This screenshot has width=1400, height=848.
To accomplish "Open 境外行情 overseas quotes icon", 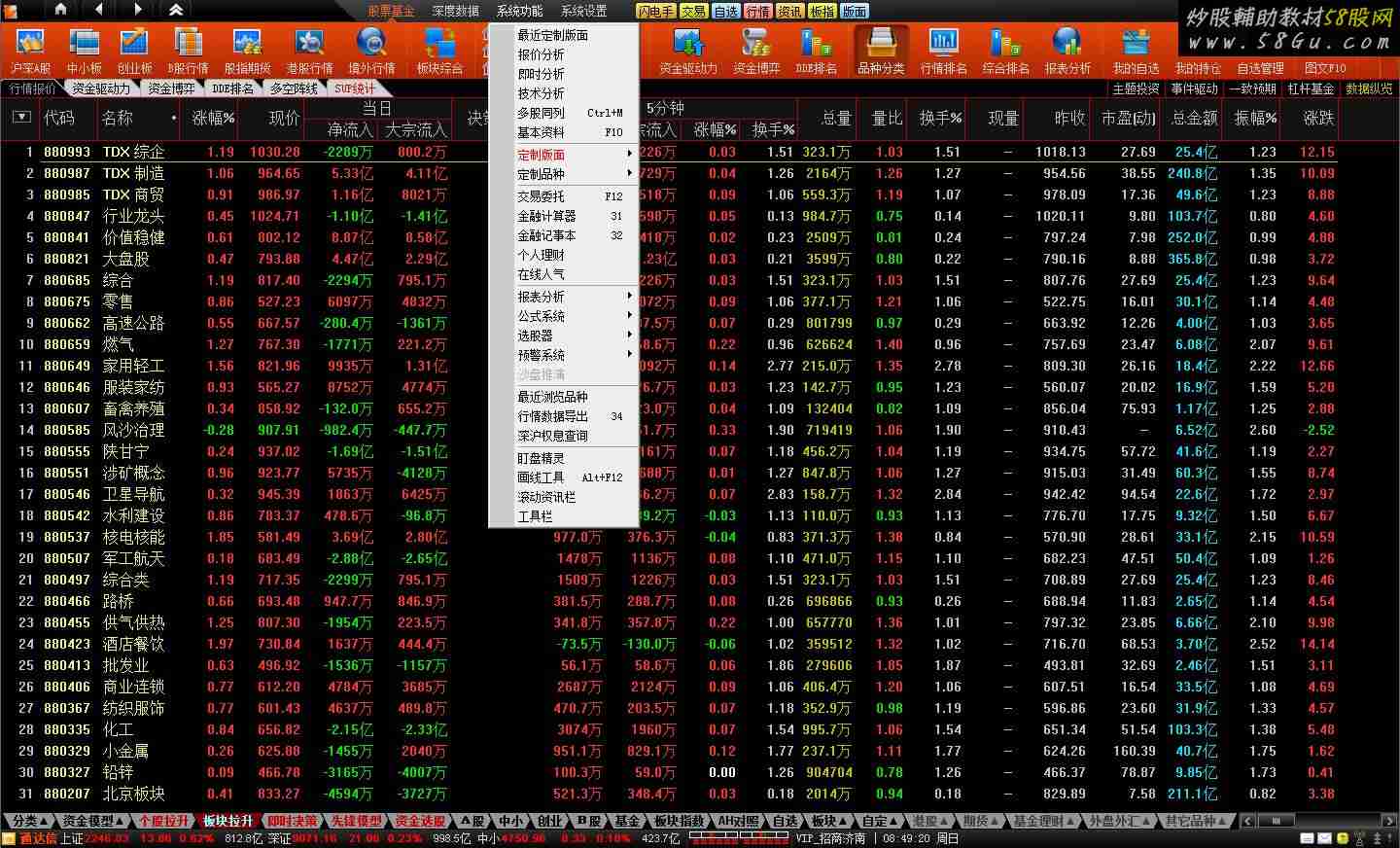I will click(x=371, y=51).
